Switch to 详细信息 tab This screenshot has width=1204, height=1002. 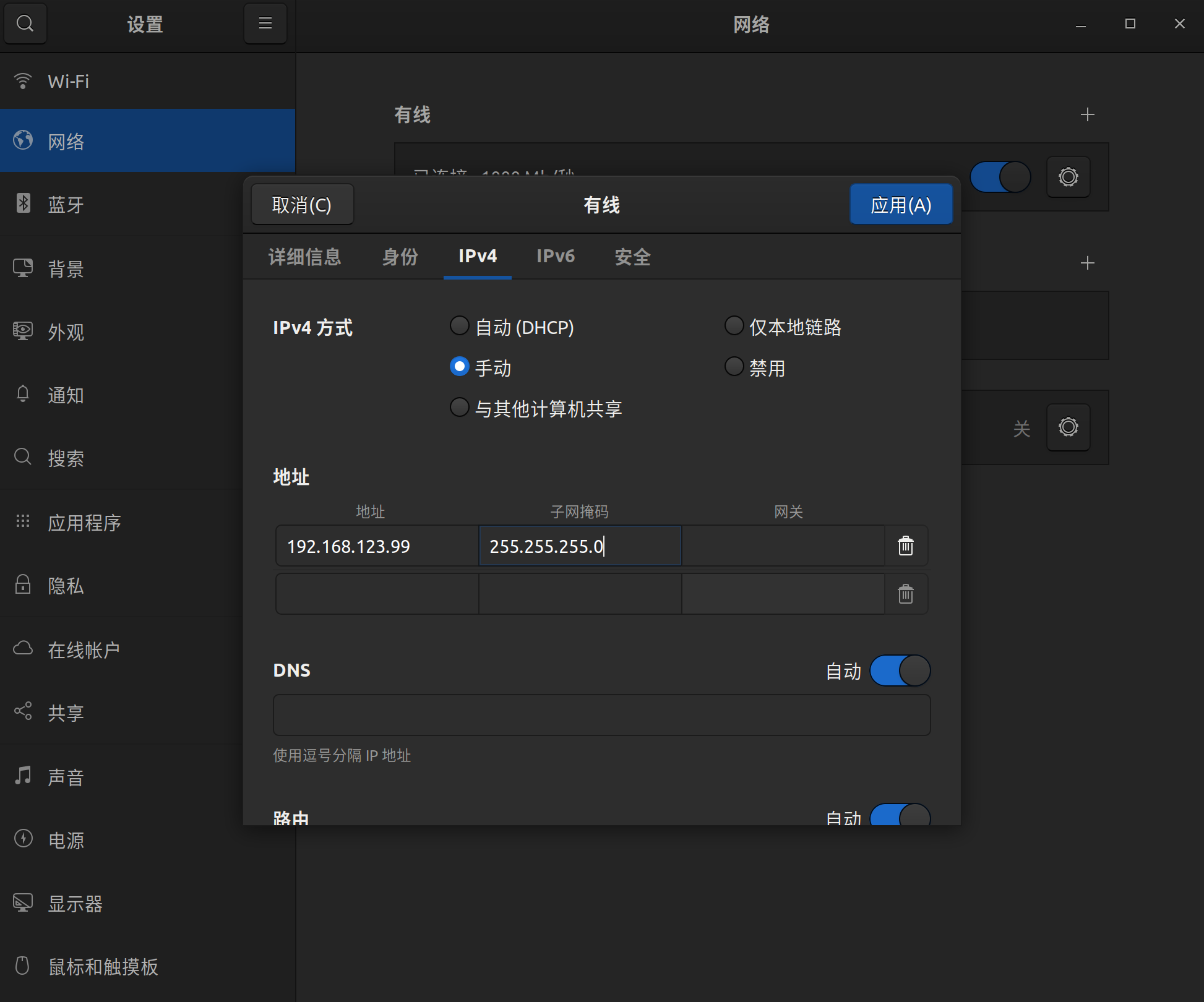[304, 256]
